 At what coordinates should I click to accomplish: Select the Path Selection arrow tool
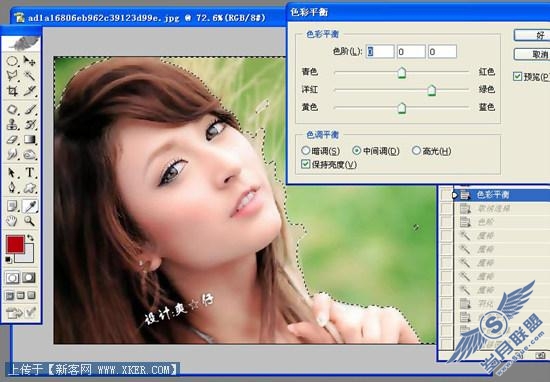12,173
